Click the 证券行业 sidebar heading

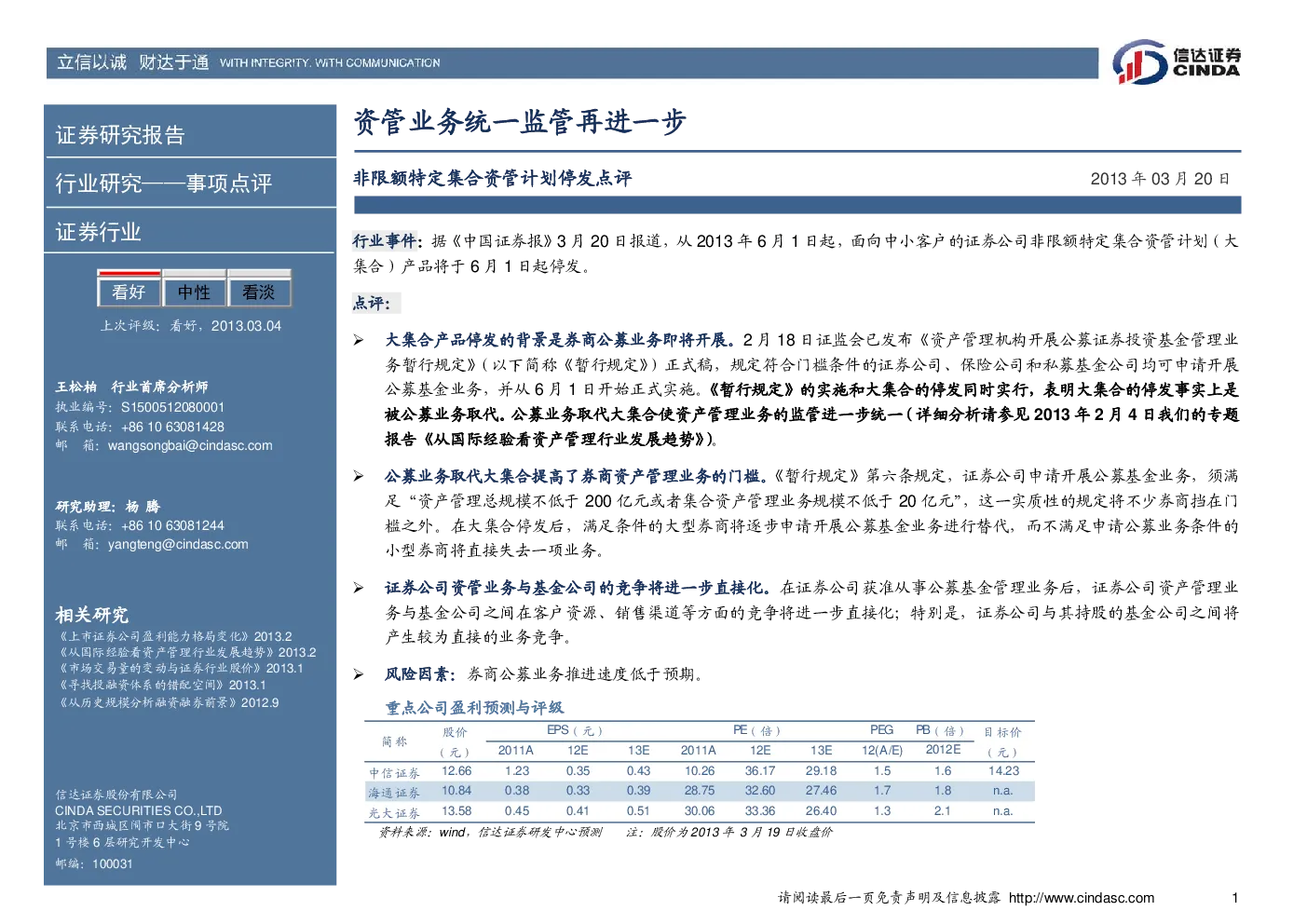click(99, 232)
